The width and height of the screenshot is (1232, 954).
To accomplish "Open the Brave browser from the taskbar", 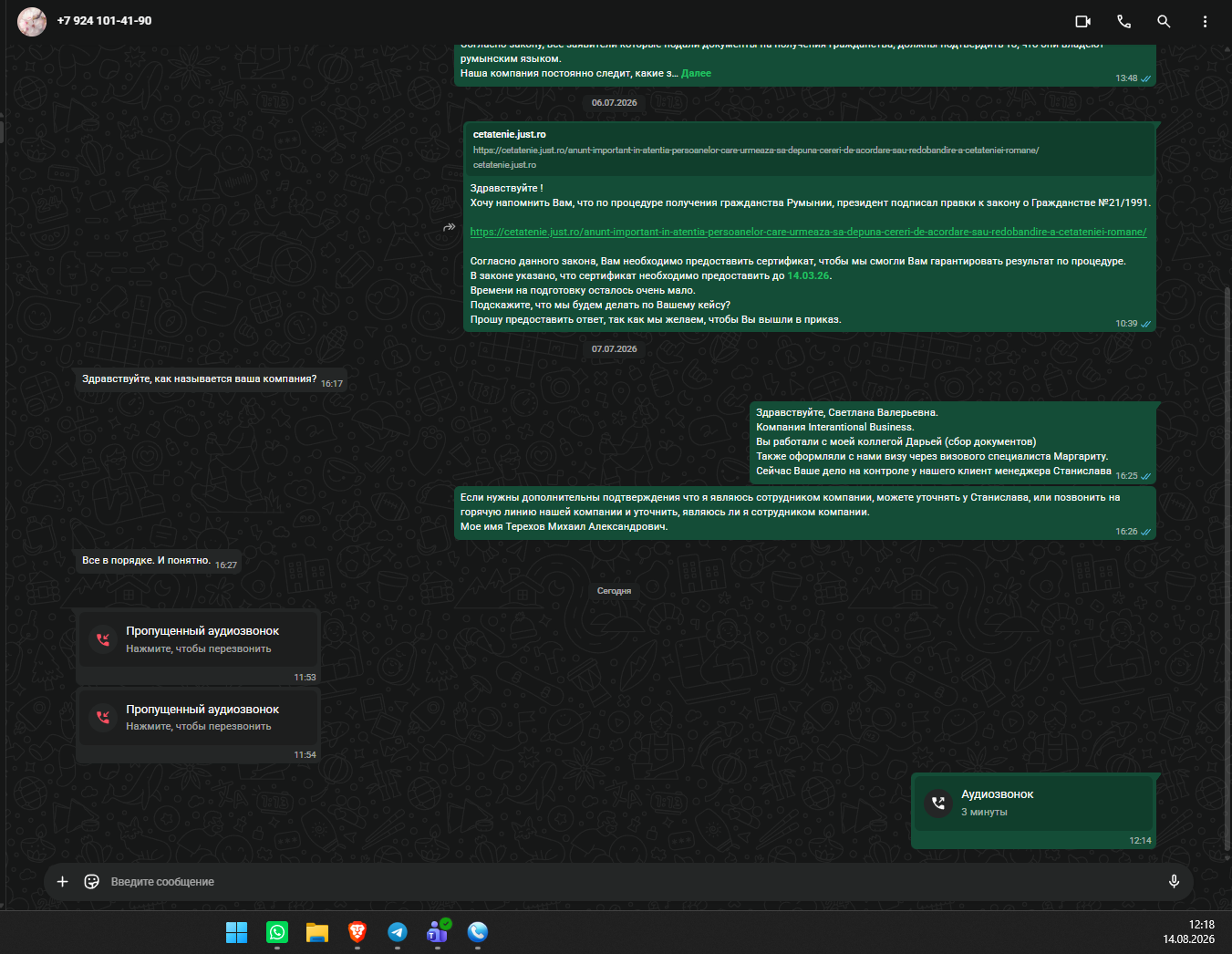I will coord(357,932).
